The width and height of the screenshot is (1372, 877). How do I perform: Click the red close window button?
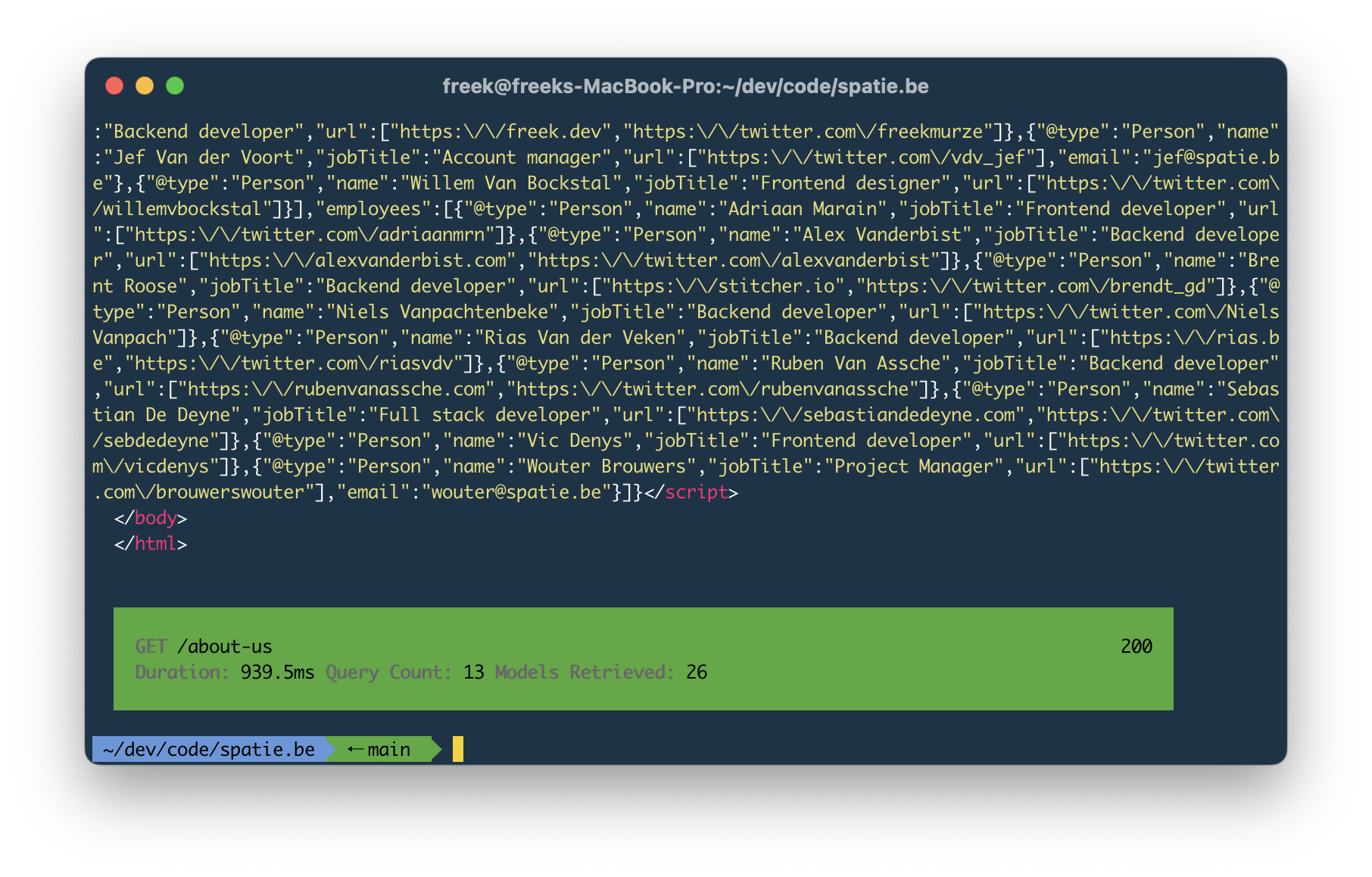point(114,86)
